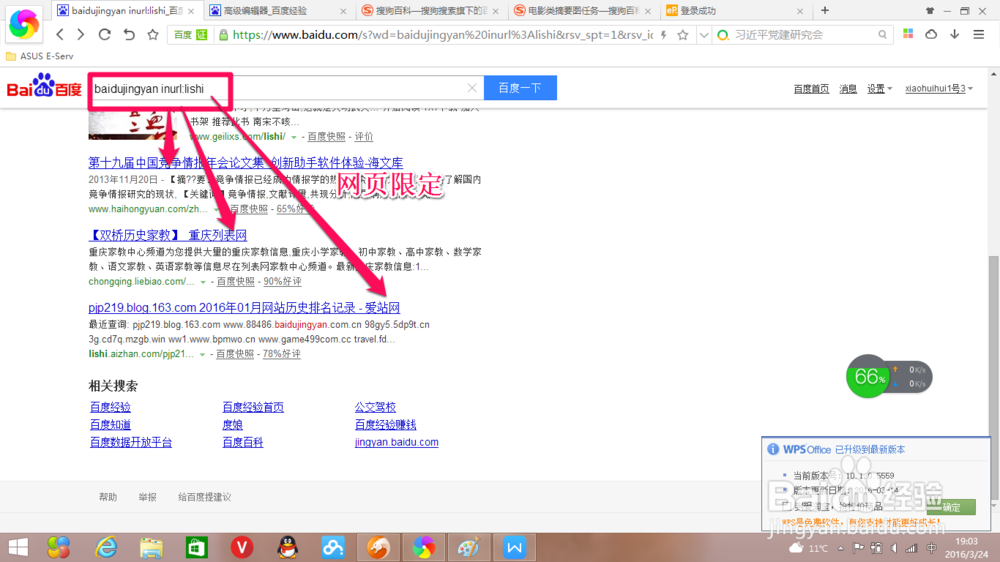Viewport: 1000px width, 562px height.
Task: Click the page vertical scrollbar
Action: [994, 376]
